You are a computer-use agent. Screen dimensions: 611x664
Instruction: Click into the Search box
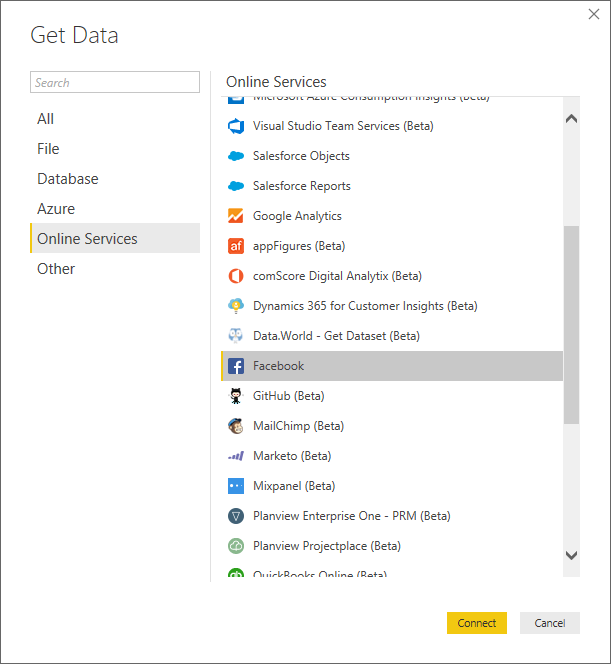click(x=115, y=82)
